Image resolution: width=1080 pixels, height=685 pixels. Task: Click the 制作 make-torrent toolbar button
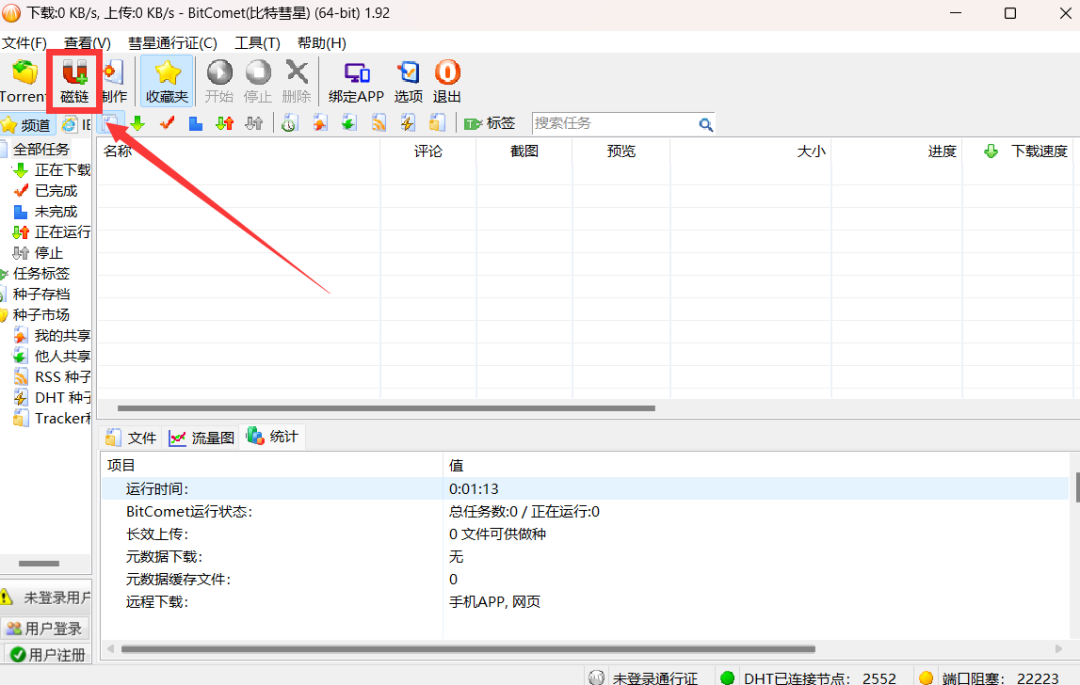pos(114,81)
